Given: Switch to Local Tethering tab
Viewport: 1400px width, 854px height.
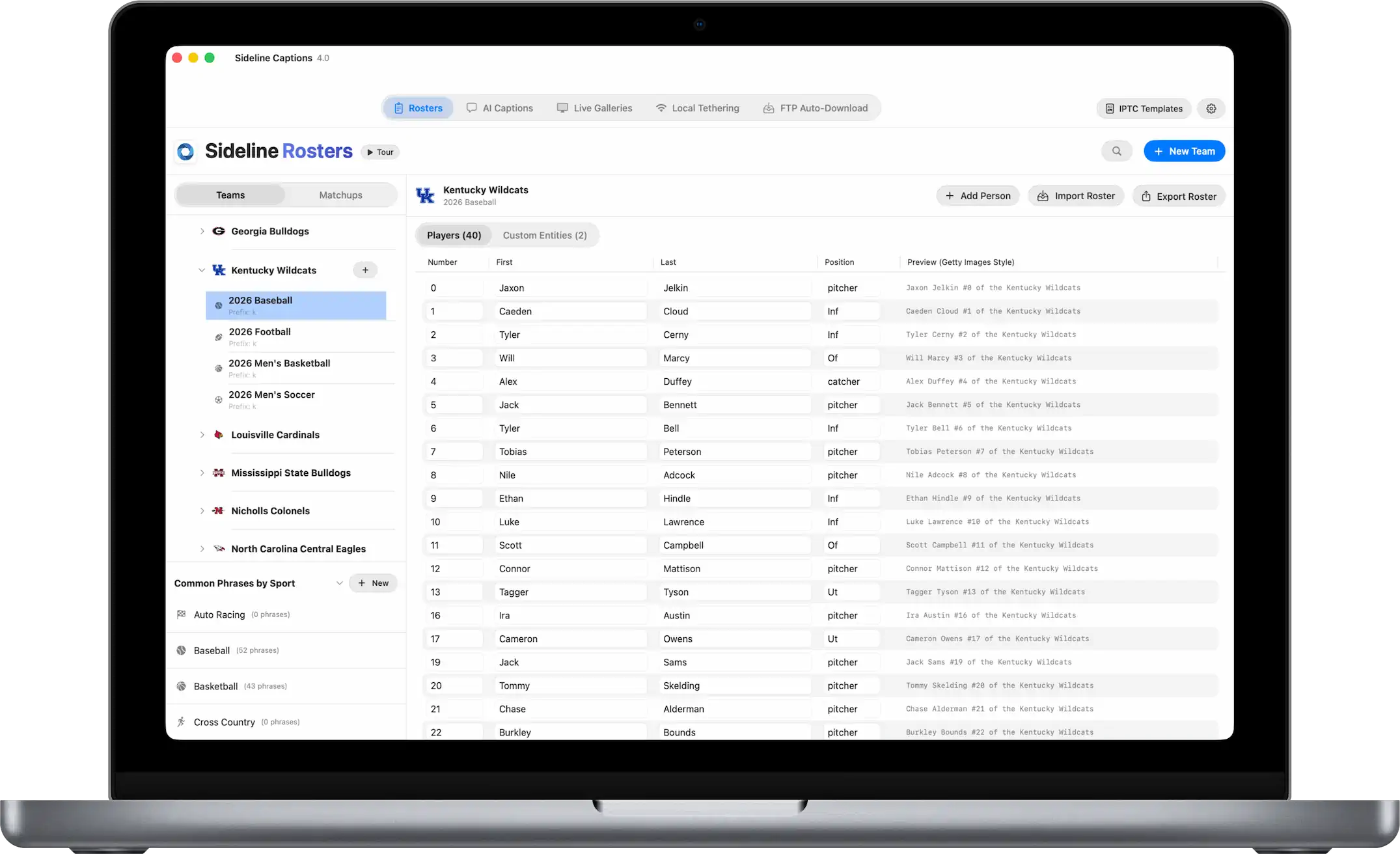Looking at the screenshot, I should (697, 108).
